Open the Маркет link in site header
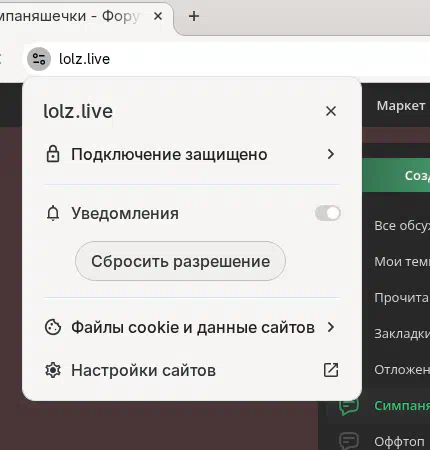The image size is (430, 450). [x=401, y=106]
